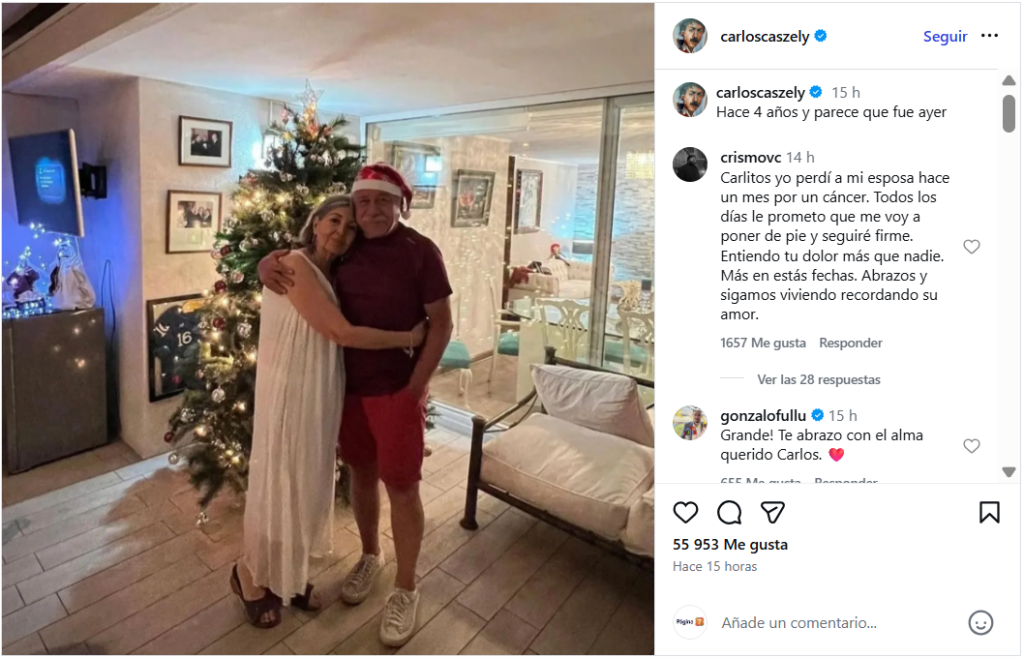The width and height of the screenshot is (1024, 658).
Task: Open the three-dot more options menu
Action: (x=989, y=36)
